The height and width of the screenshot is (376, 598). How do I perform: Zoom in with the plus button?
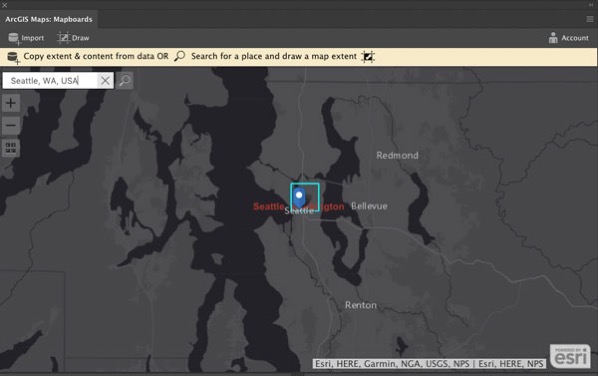[11, 103]
